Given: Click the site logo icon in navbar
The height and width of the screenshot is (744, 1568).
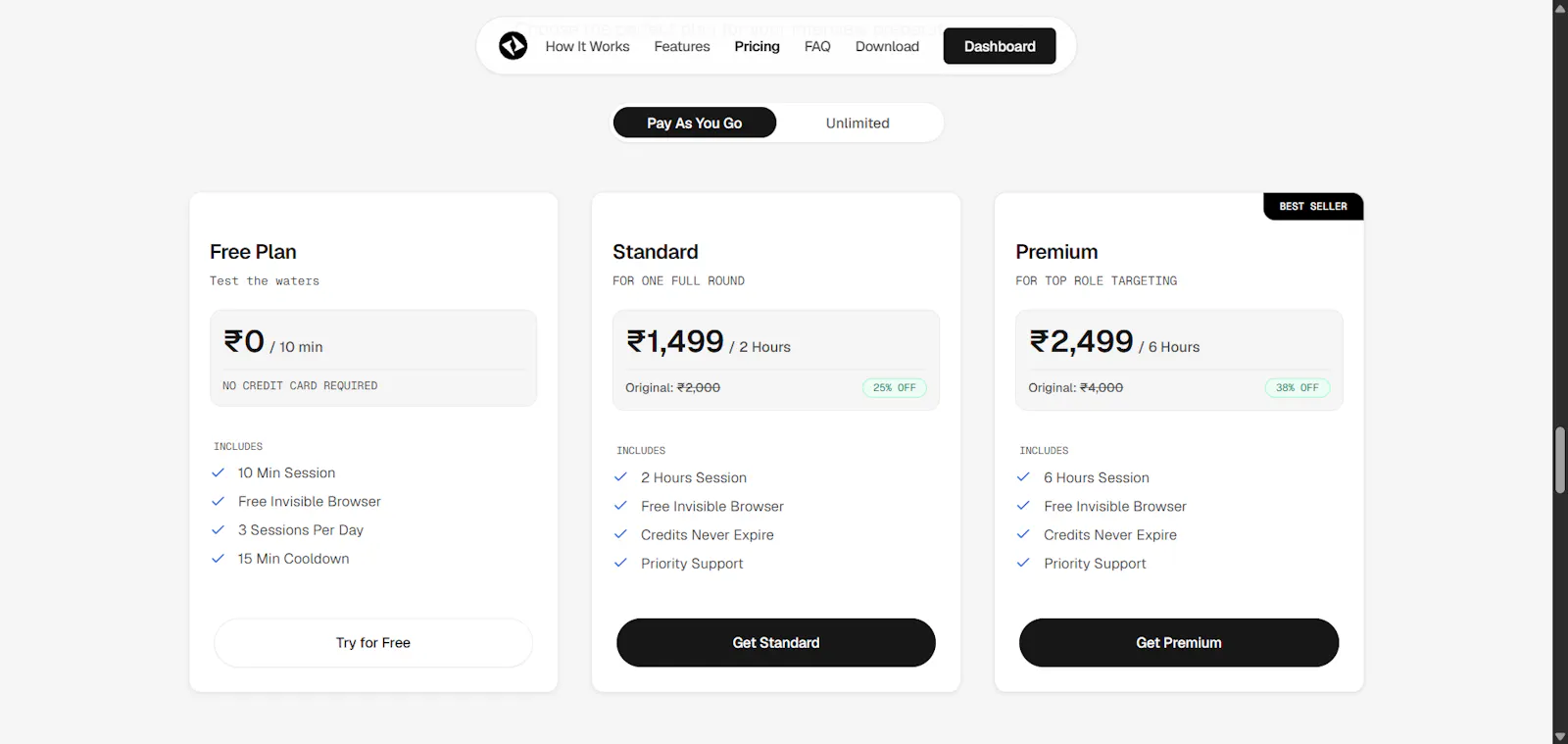Looking at the screenshot, I should pos(513,46).
